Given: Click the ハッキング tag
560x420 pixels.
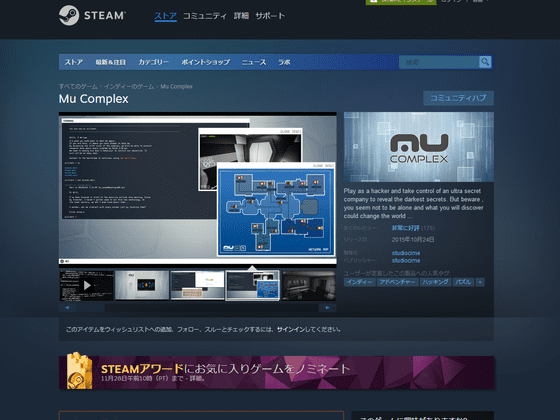Looking at the screenshot, I should click(435, 282).
